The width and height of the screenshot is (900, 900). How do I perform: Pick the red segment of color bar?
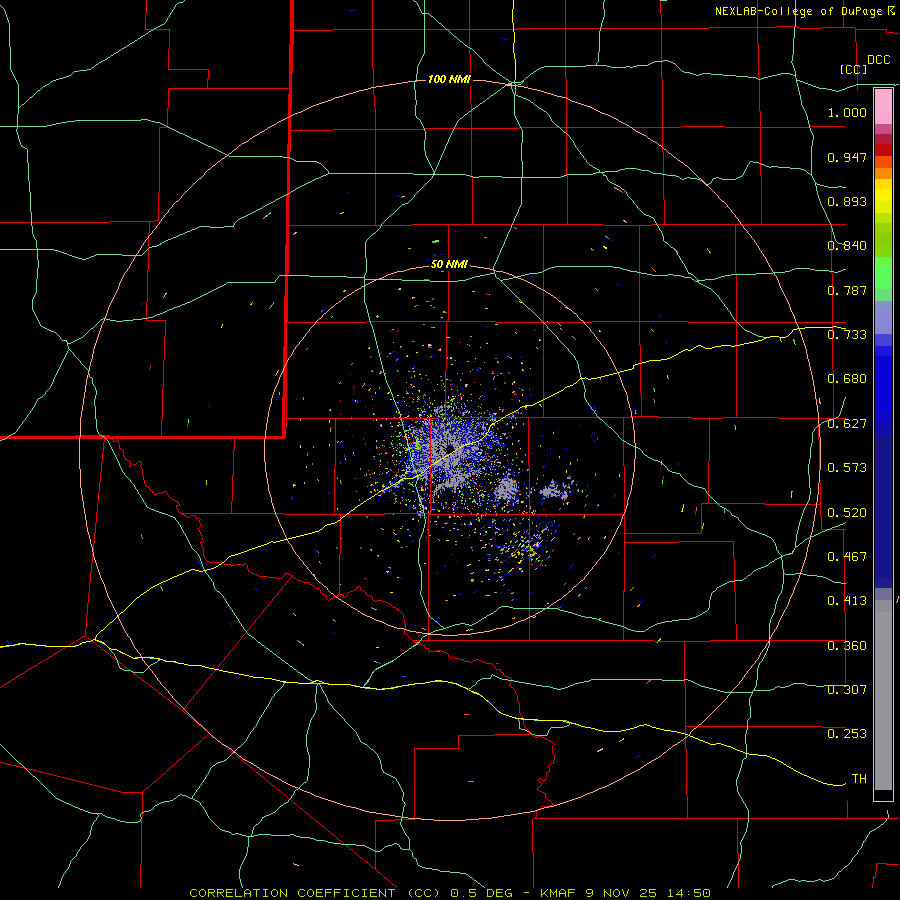pyautogui.click(x=883, y=149)
